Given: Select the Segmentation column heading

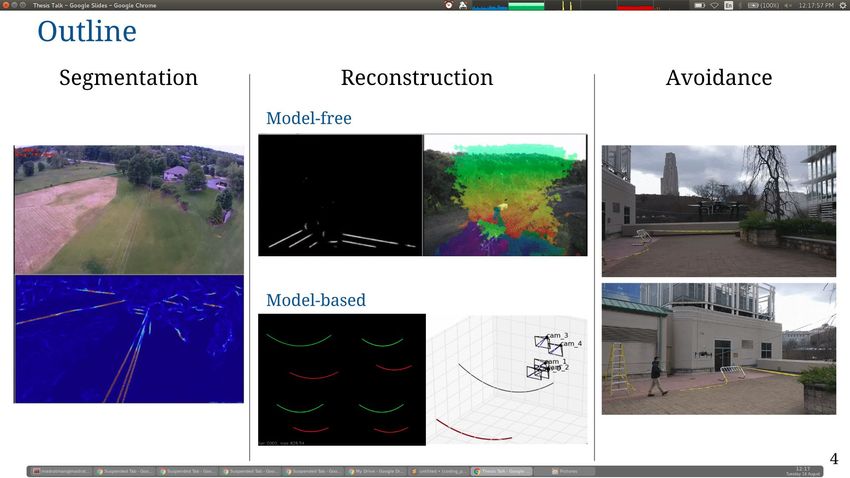Looking at the screenshot, I should 128,78.
